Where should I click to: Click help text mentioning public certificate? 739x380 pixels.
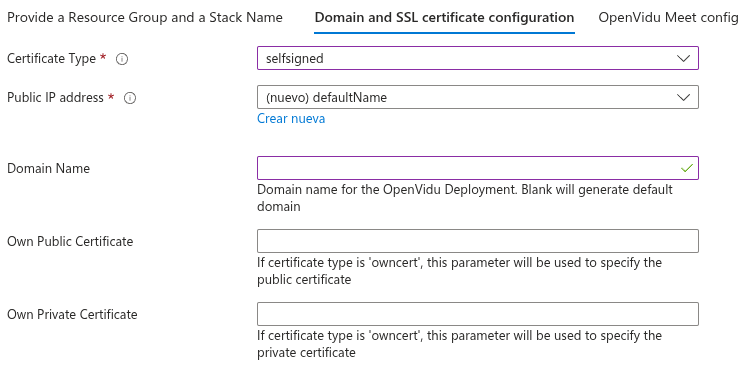click(459, 271)
